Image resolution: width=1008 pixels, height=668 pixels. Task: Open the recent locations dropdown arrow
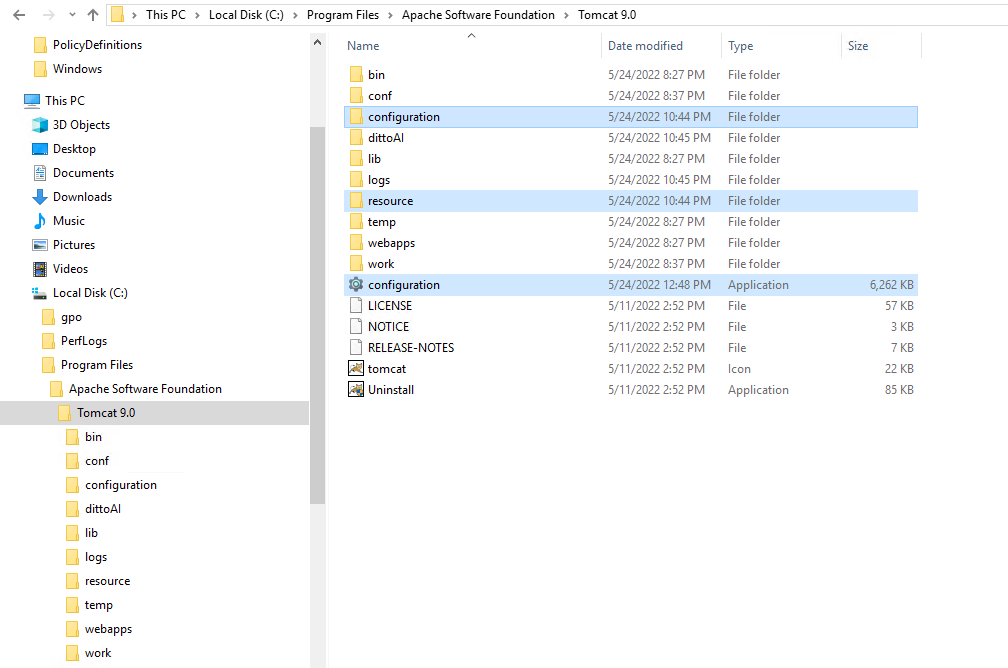[72, 15]
